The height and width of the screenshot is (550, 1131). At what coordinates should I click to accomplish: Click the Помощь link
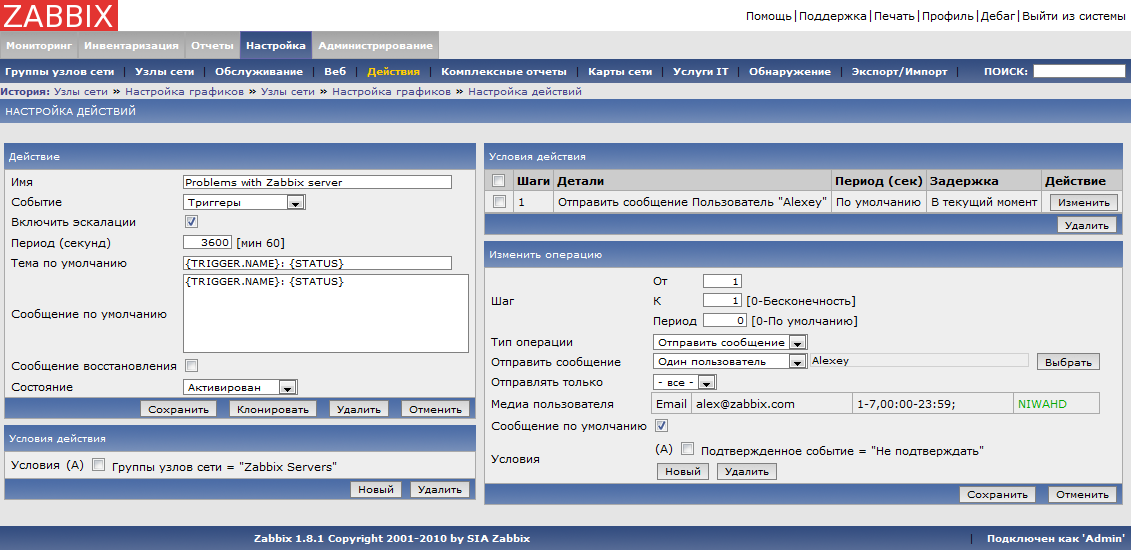click(x=769, y=16)
